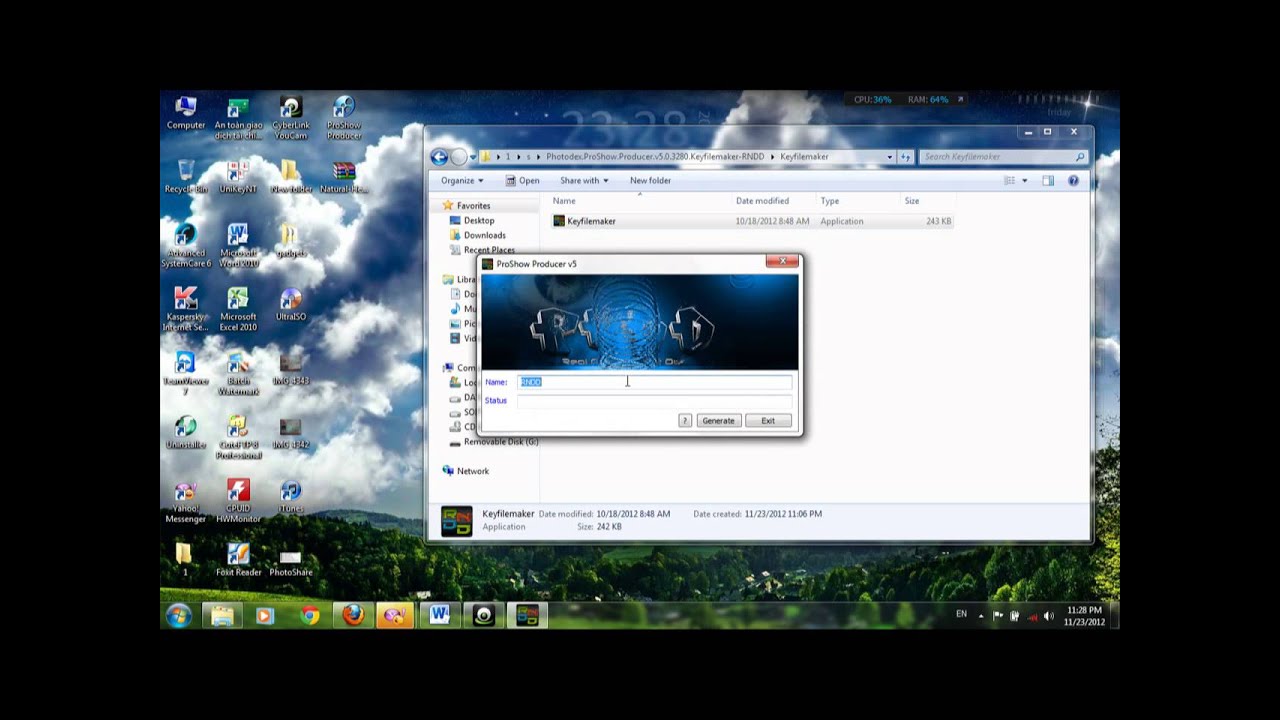Image resolution: width=1280 pixels, height=720 pixels.
Task: Open Downloads in the navigation pane
Action: click(x=484, y=235)
